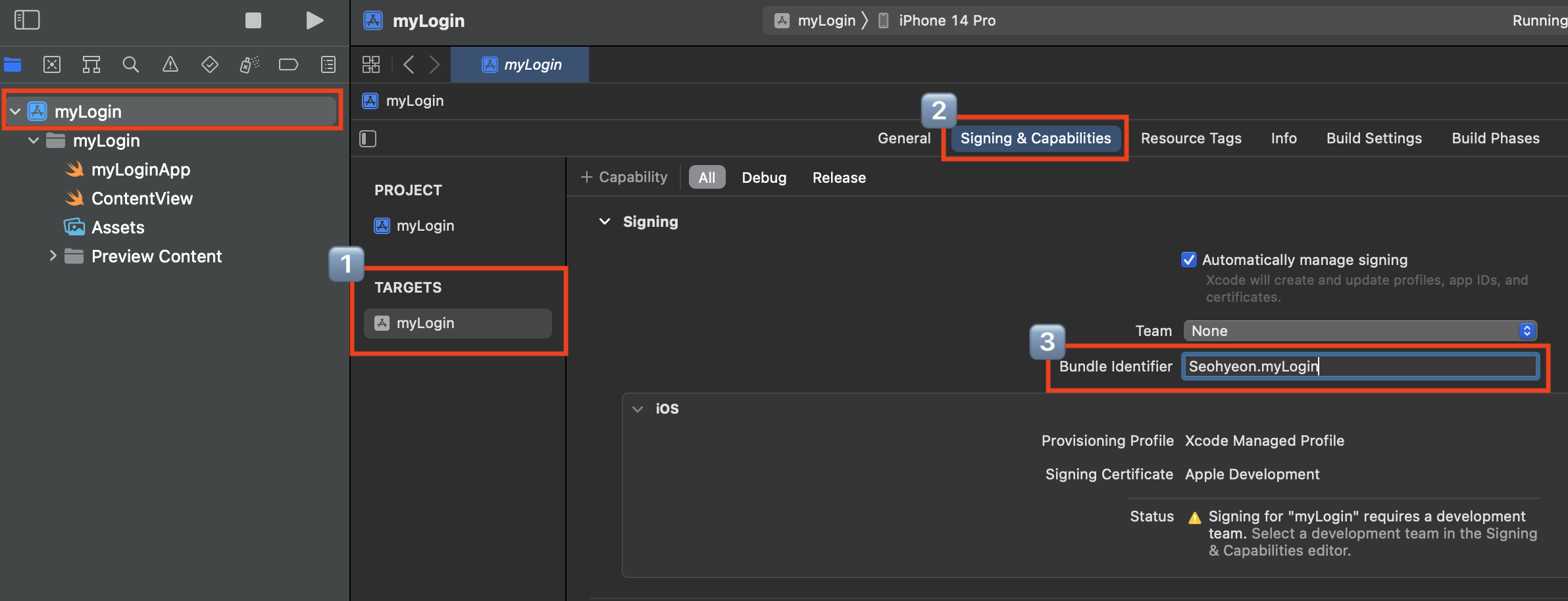Open the Team dropdown set to None
Image resolution: width=1568 pixels, height=601 pixels.
tap(1360, 331)
